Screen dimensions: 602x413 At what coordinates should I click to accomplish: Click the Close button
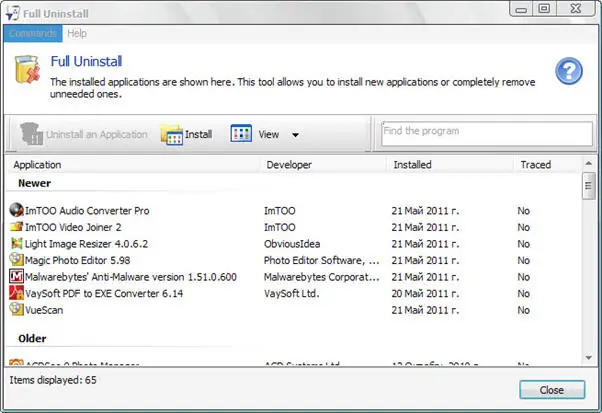point(552,390)
